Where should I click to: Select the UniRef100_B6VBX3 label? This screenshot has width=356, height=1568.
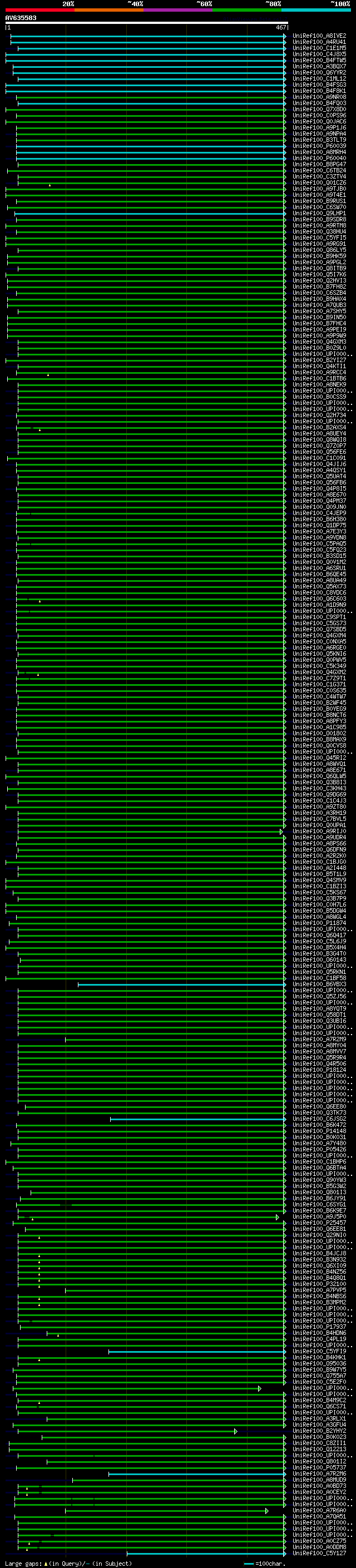[x=319, y=985]
